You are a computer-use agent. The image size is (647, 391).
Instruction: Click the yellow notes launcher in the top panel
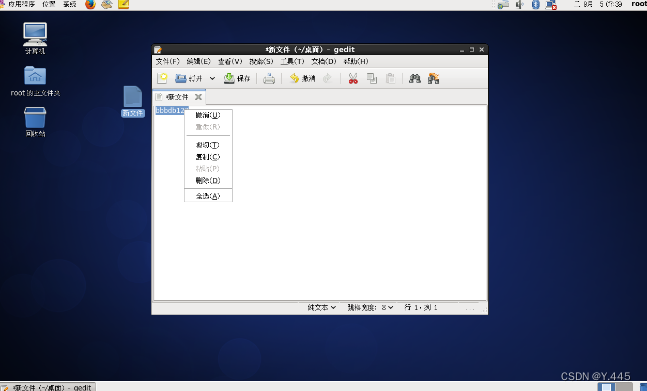coord(123,4)
